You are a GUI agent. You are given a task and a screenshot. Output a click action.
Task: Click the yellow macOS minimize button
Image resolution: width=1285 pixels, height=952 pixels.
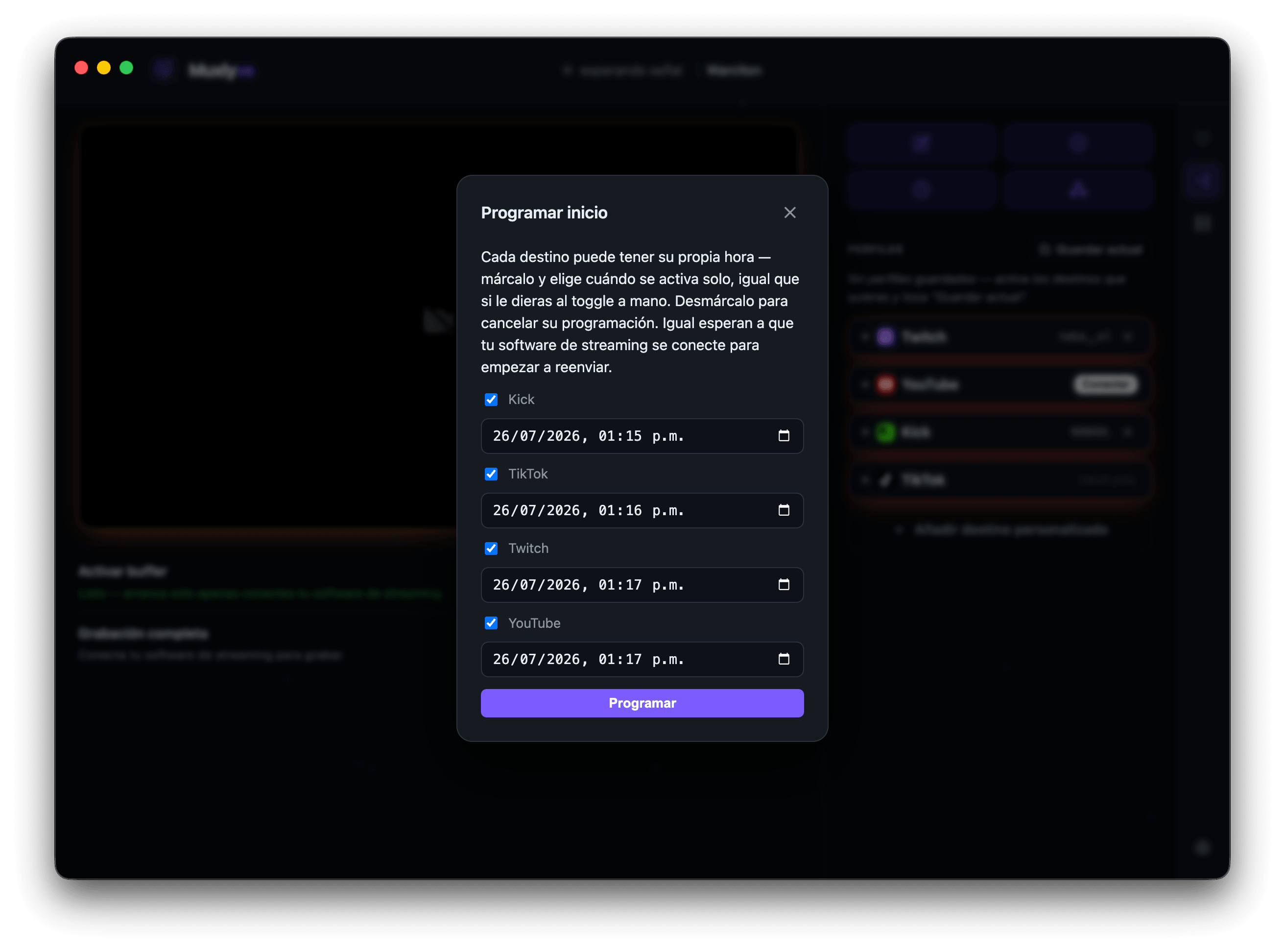pos(104,68)
